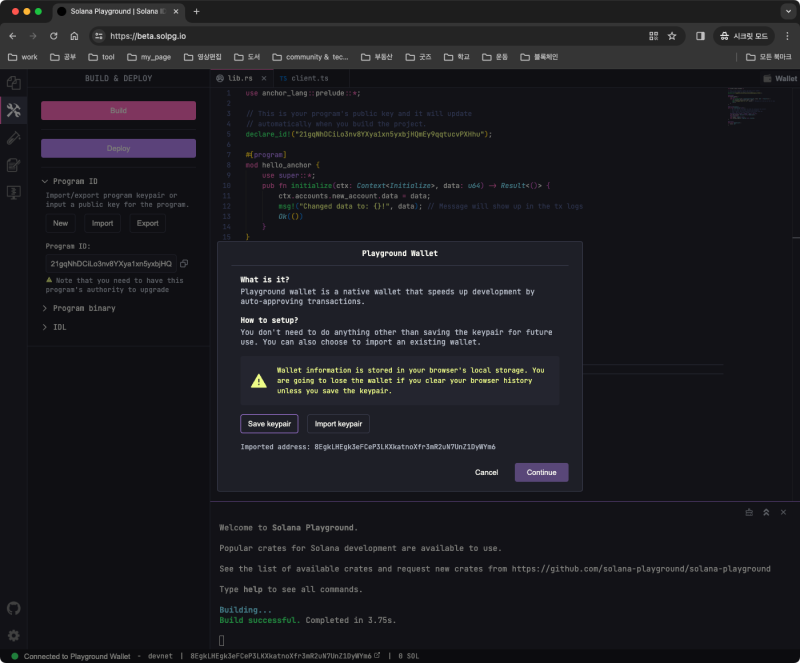Click the Build button
Screen dimensions: 800x663
(118, 110)
